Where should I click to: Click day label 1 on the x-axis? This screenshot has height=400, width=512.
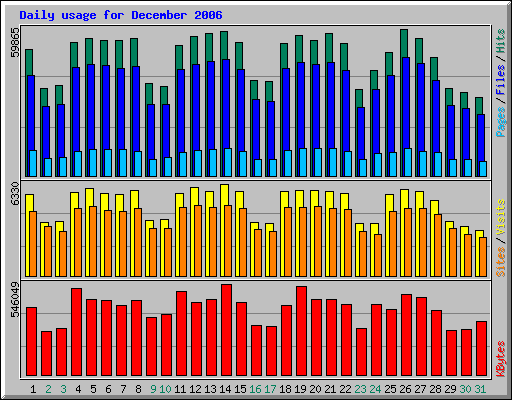pos(33,389)
